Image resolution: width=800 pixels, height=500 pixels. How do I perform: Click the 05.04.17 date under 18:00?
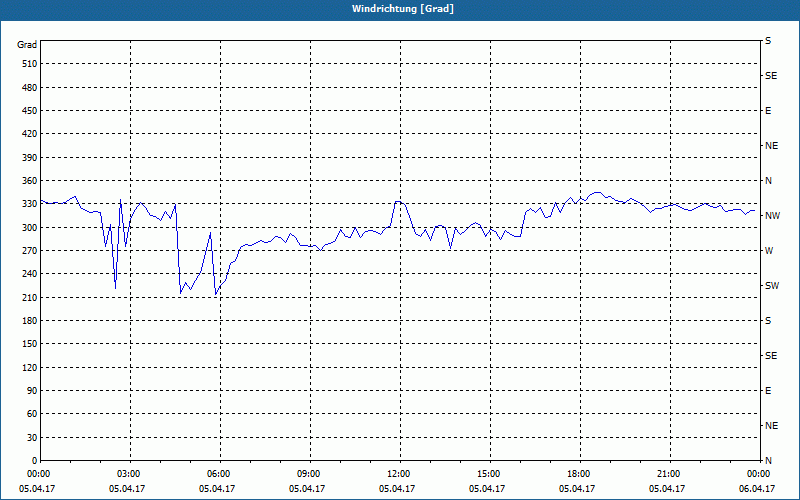point(577,488)
